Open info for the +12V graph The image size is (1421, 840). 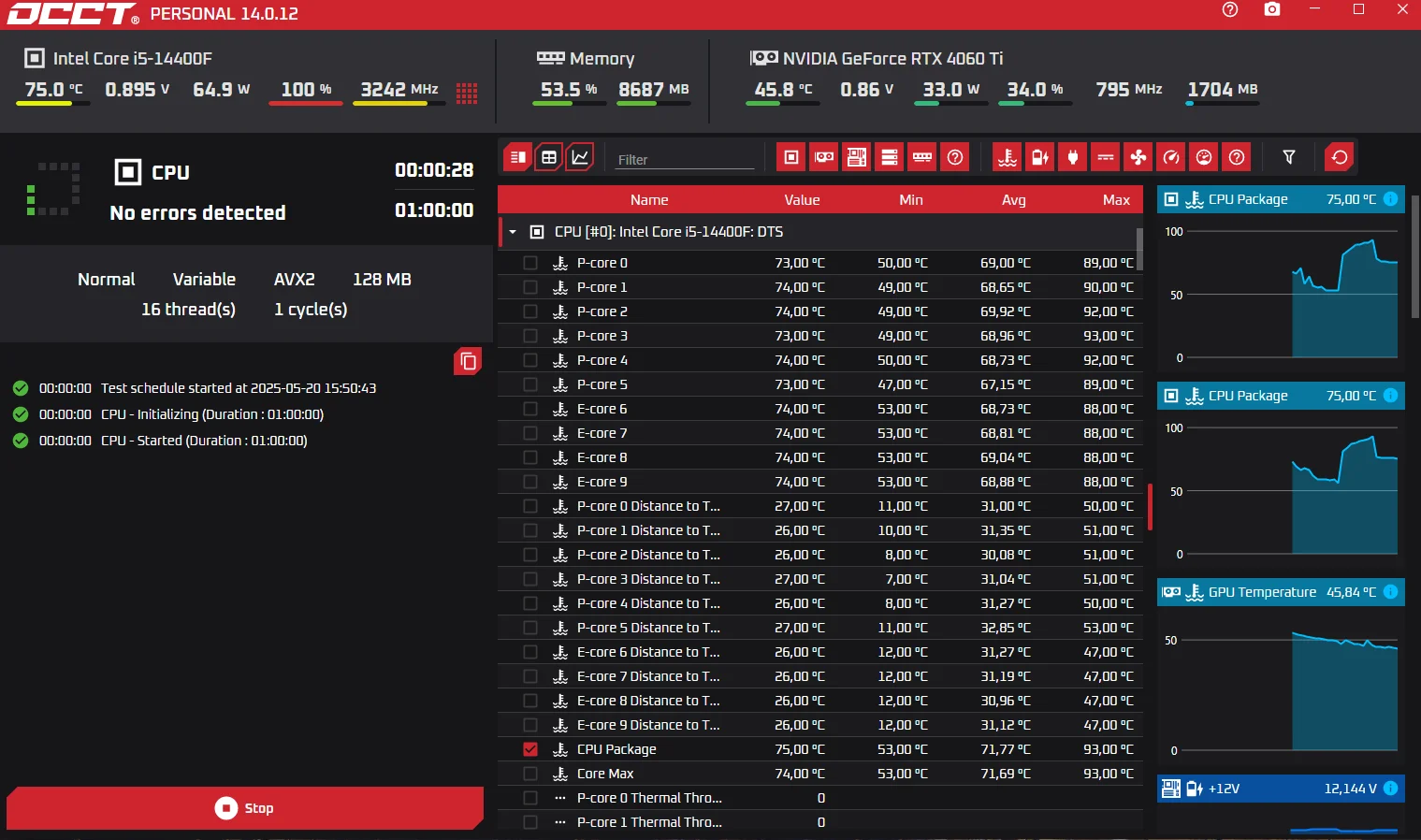coord(1390,789)
